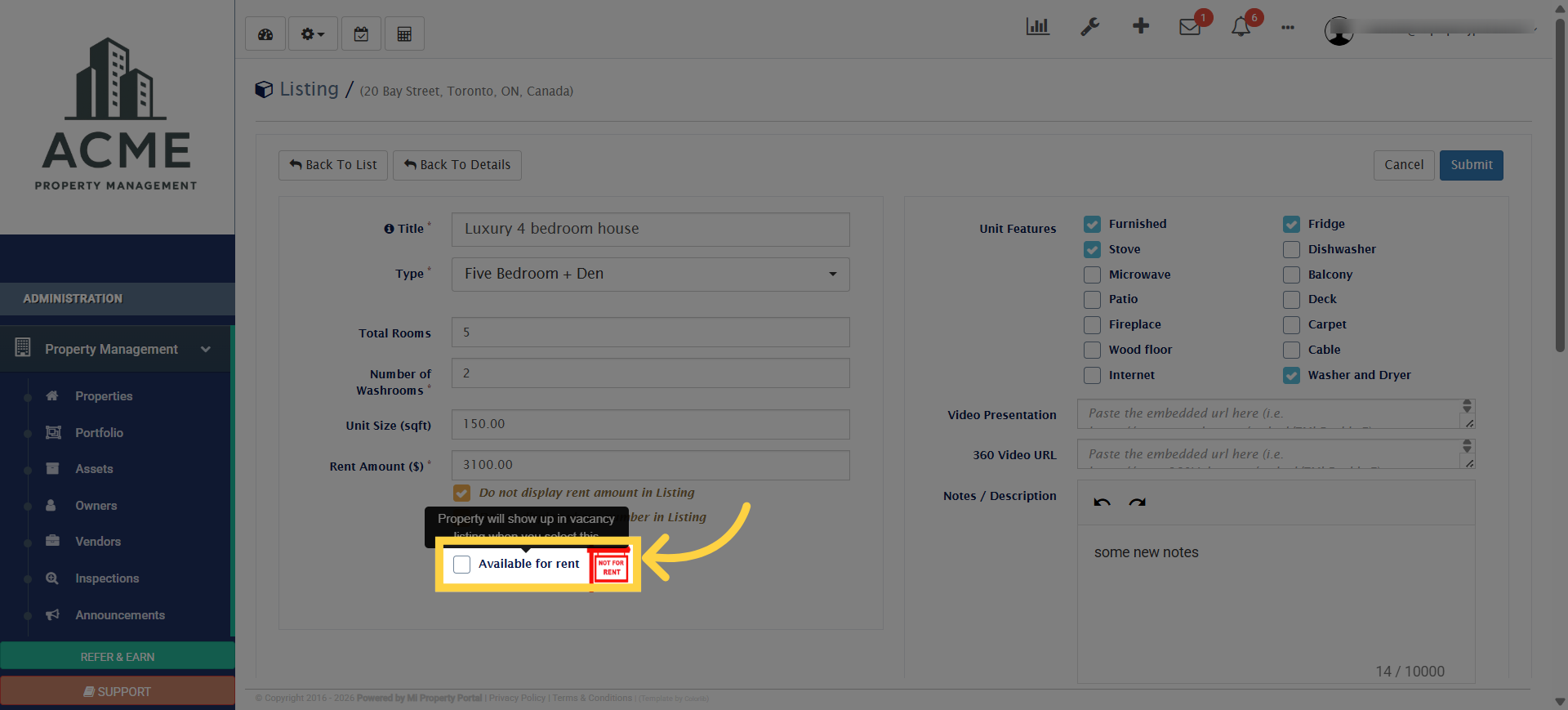Image resolution: width=1568 pixels, height=710 pixels.
Task: Open the bell notifications icon
Action: click(1241, 27)
